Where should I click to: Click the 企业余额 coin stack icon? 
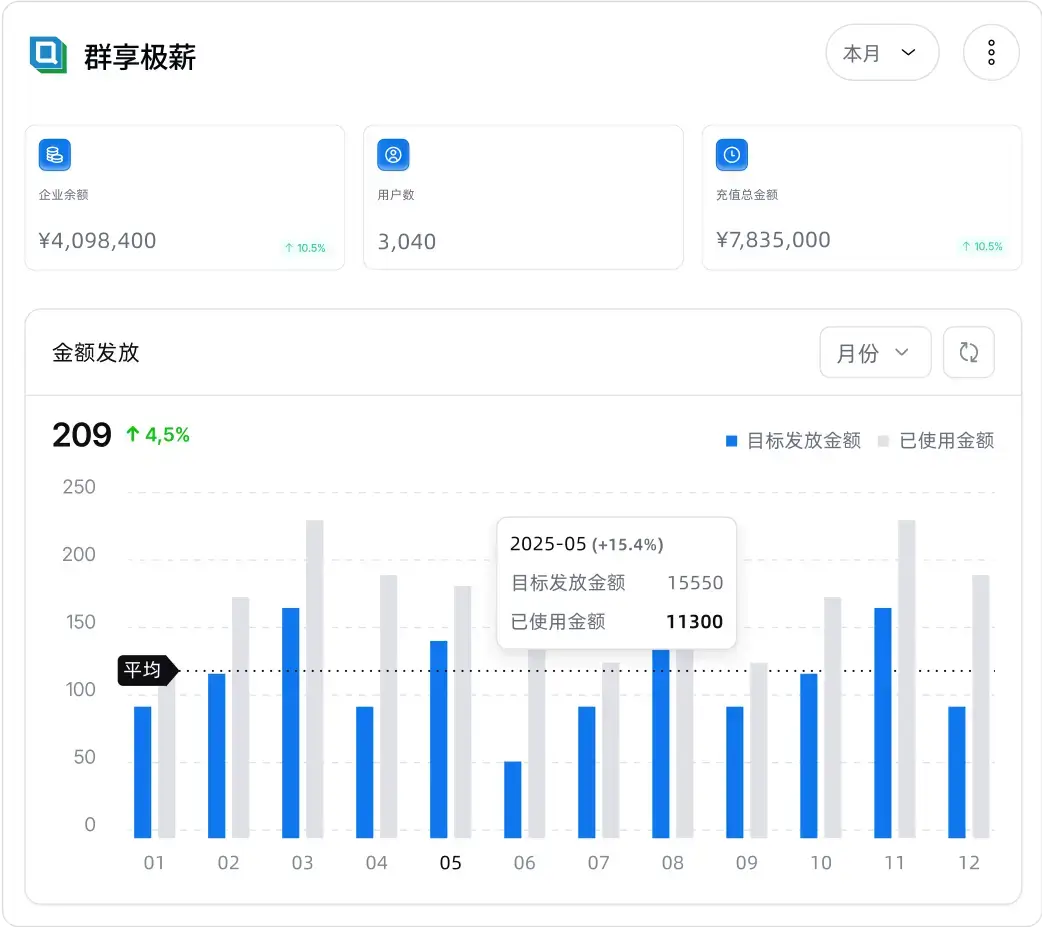click(55, 155)
